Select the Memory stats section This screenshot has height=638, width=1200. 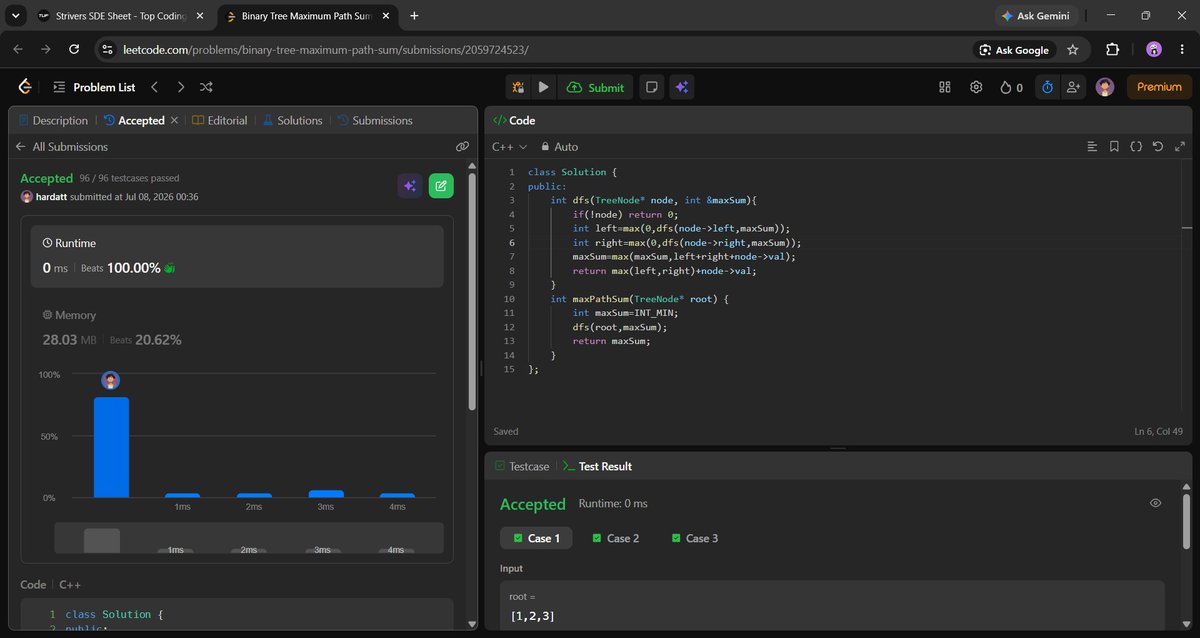[x=238, y=327]
